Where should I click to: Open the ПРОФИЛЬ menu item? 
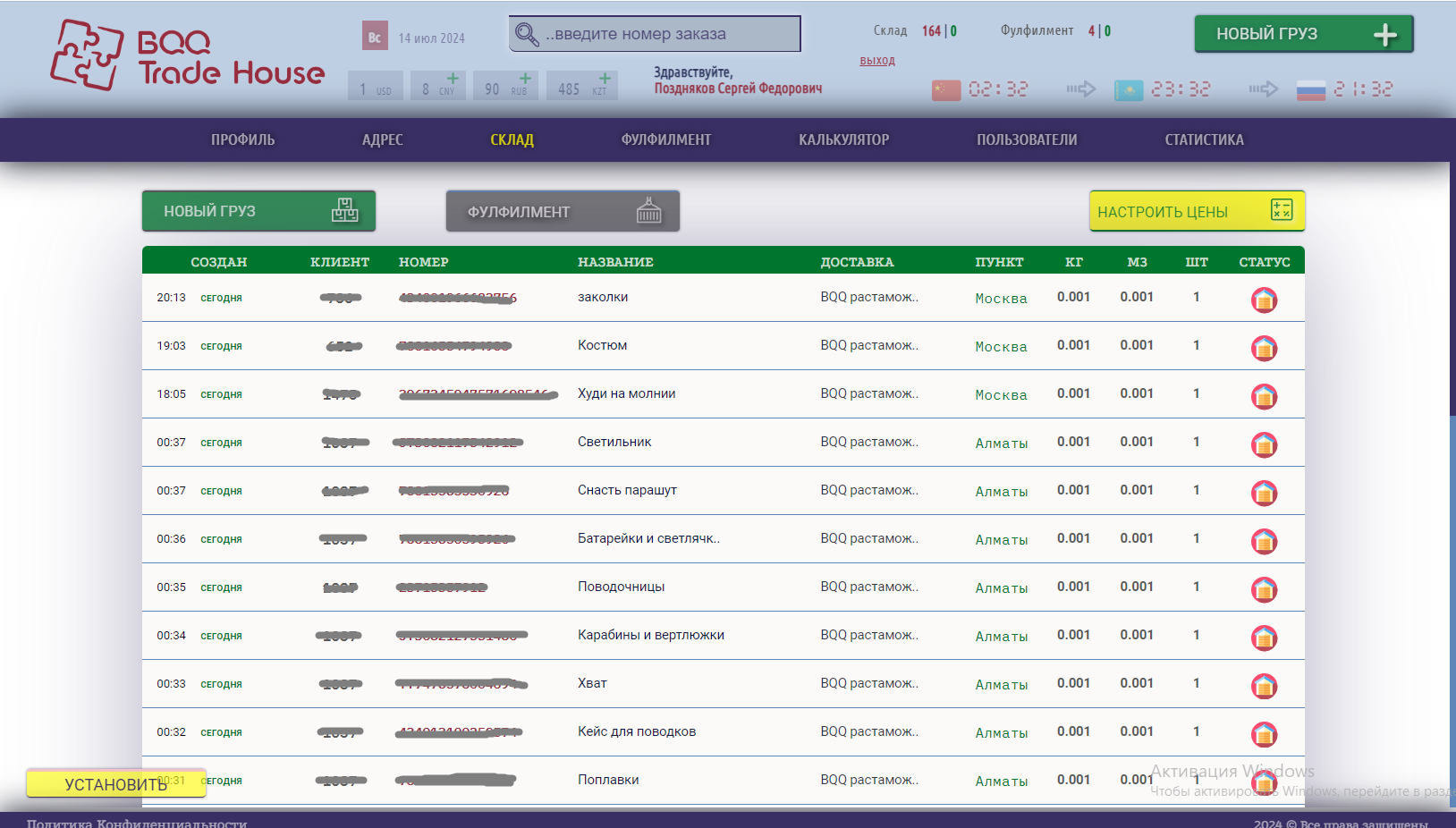pyautogui.click(x=243, y=139)
